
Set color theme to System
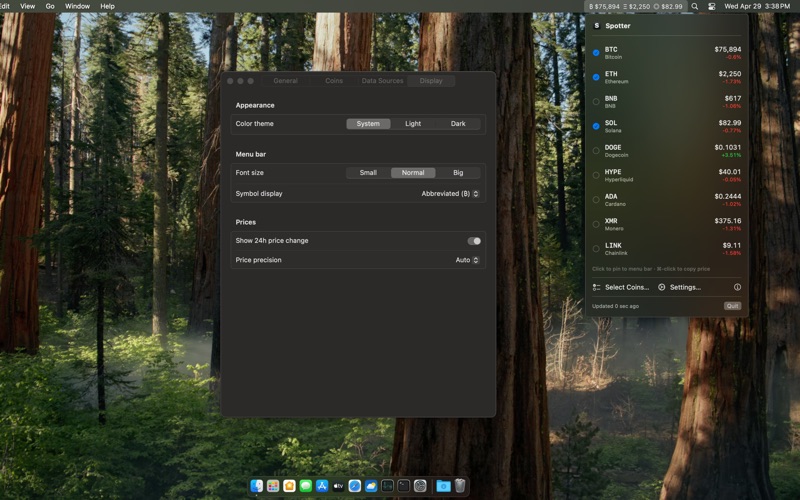pyautogui.click(x=368, y=124)
